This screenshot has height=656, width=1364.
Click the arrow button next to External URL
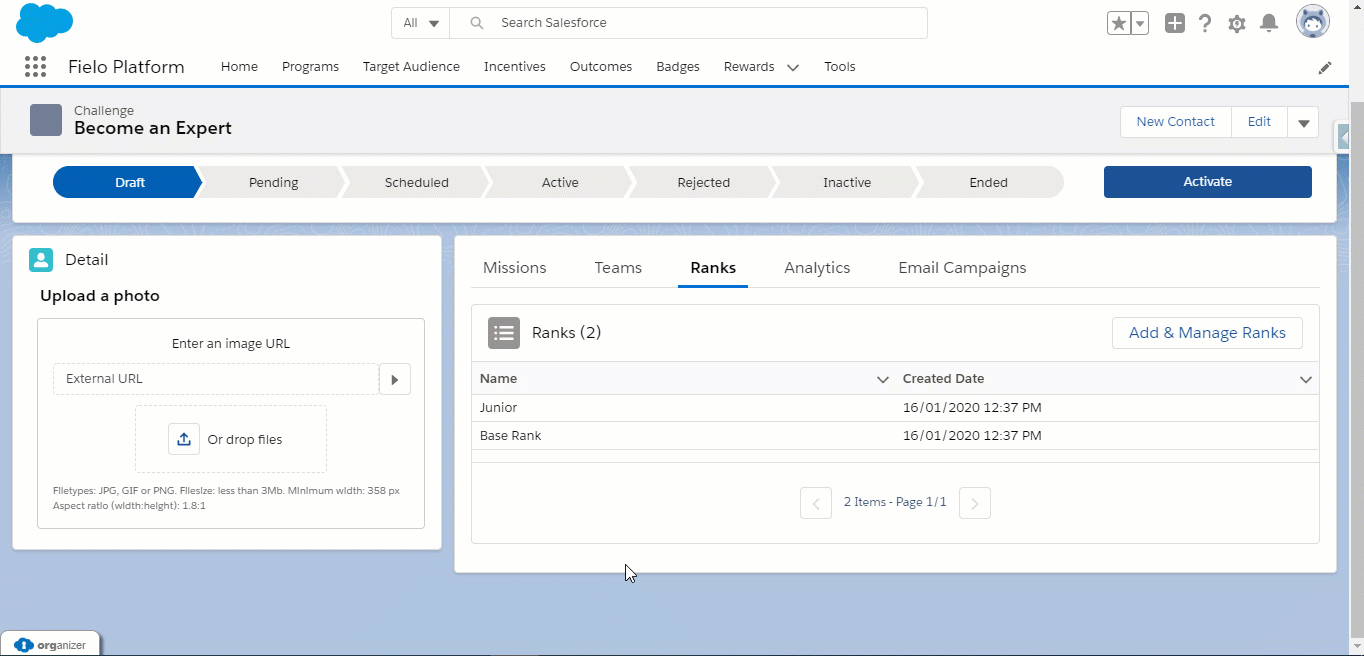point(395,379)
